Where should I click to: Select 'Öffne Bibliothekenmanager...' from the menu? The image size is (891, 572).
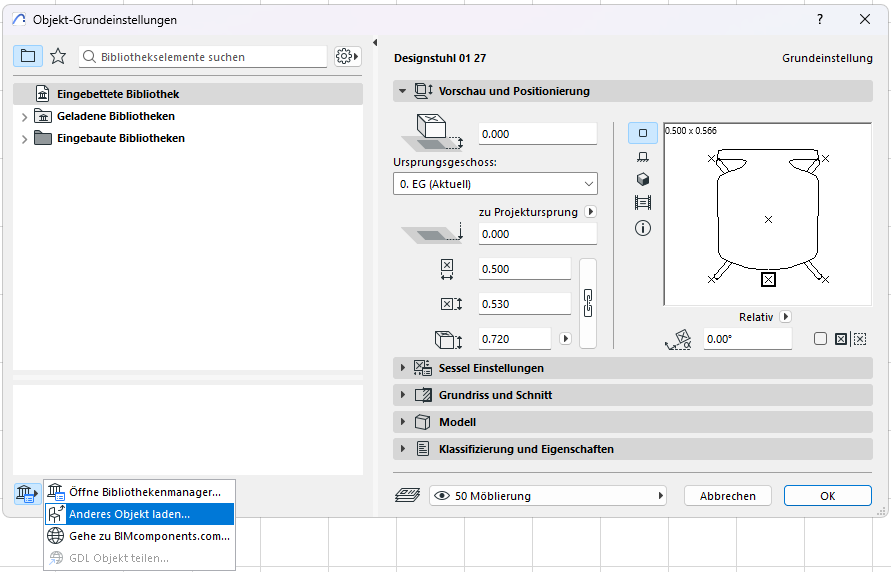pos(144,492)
